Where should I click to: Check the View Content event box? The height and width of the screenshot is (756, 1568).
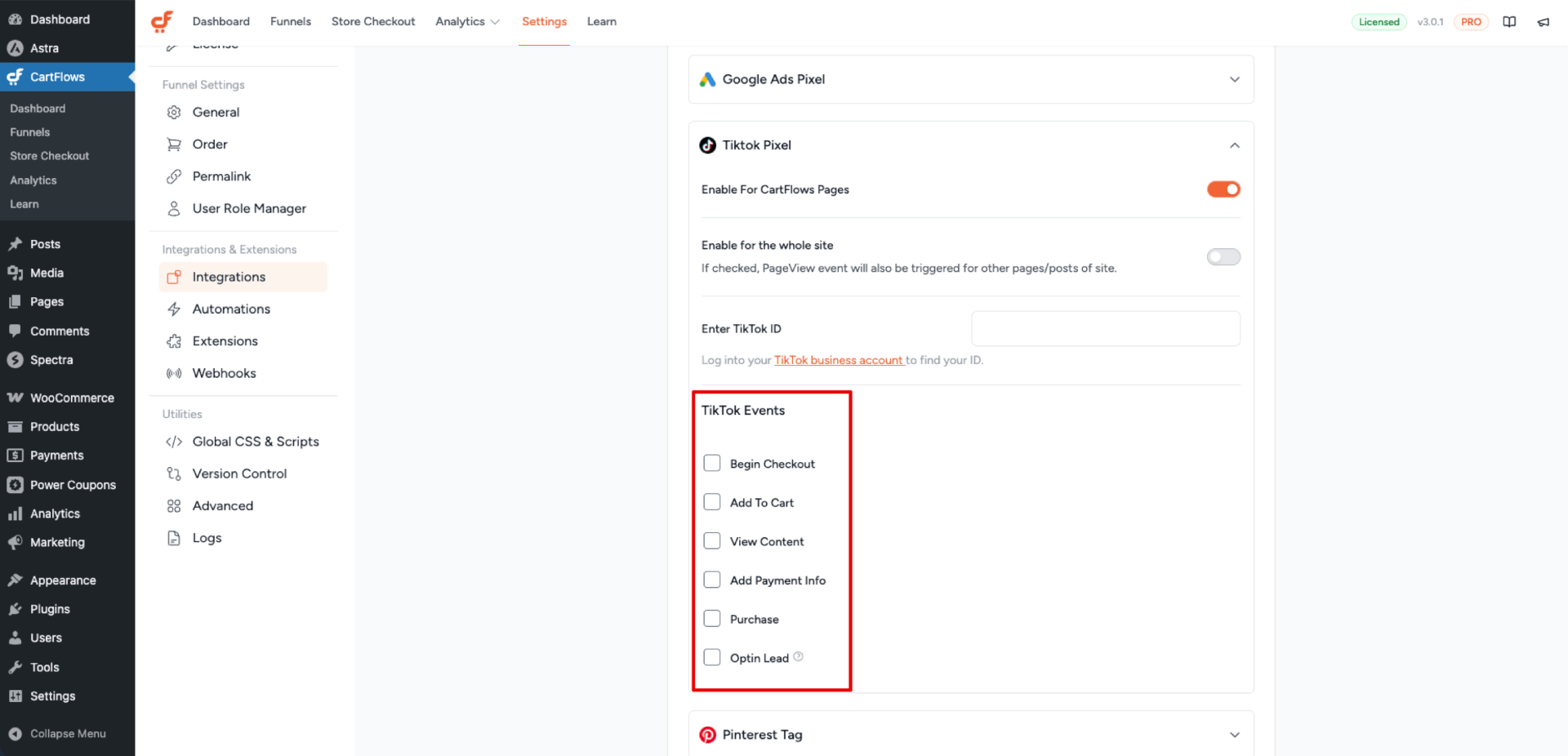pyautogui.click(x=712, y=540)
